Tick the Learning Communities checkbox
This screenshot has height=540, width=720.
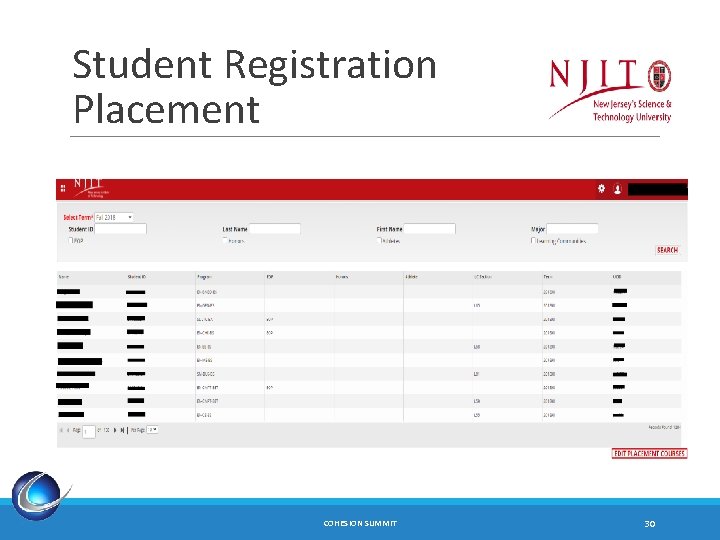[533, 240]
